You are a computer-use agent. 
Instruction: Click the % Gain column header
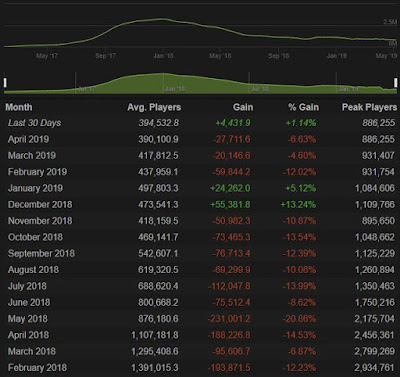[x=303, y=107]
